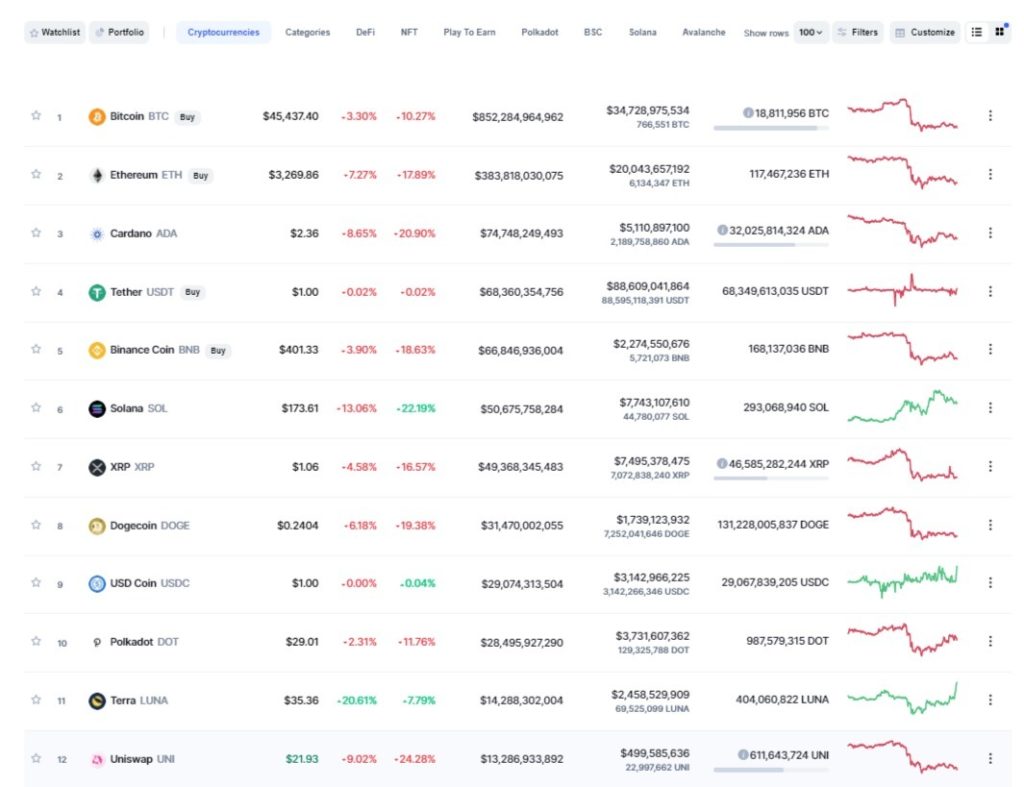The height and width of the screenshot is (787, 1024).
Task: Star Cardano to add to watchlist
Action: (36, 233)
